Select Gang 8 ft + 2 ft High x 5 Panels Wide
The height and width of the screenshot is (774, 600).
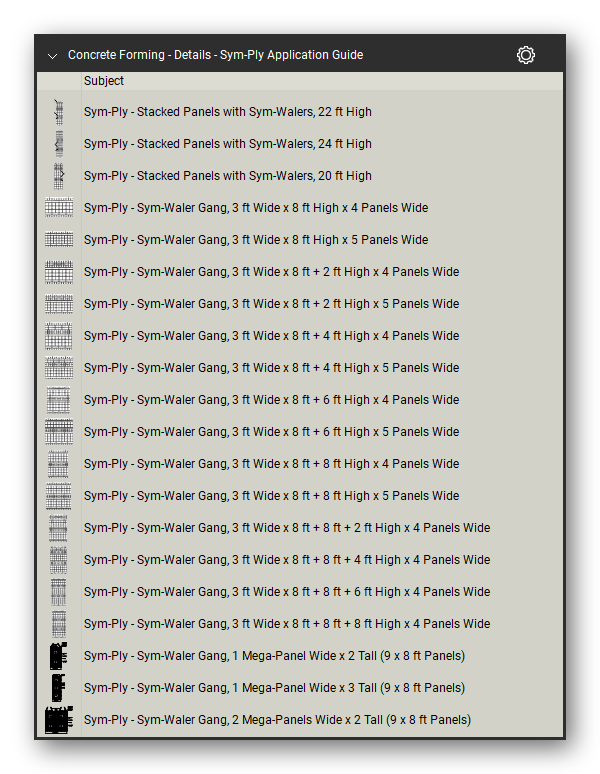(x=271, y=304)
